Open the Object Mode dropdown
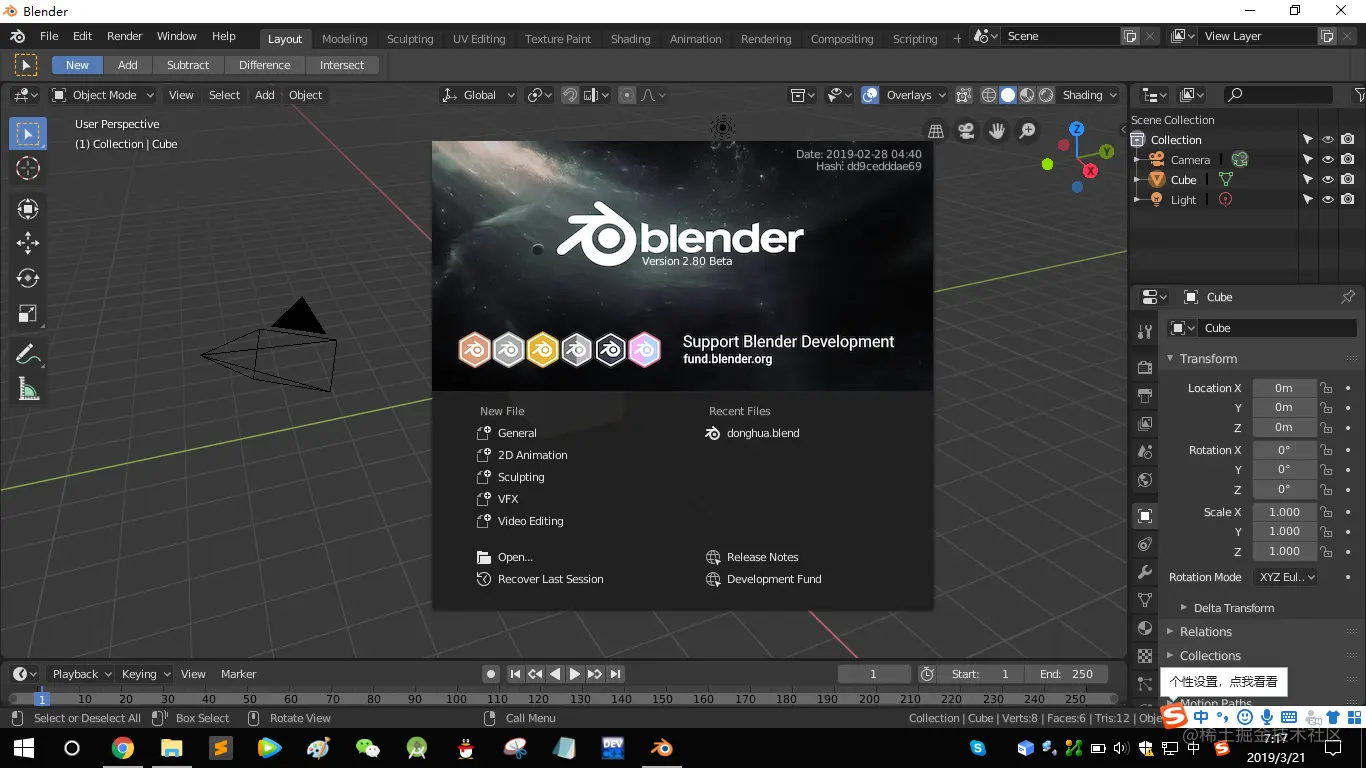 [x=103, y=95]
